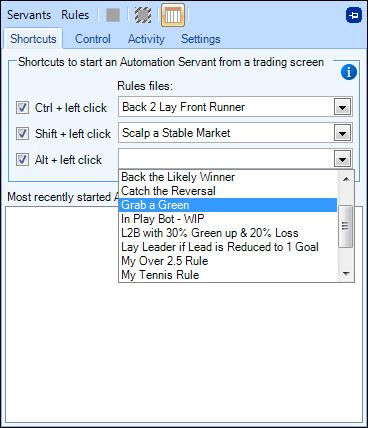Open the blue info icon
This screenshot has width=368, height=428.
349,72
